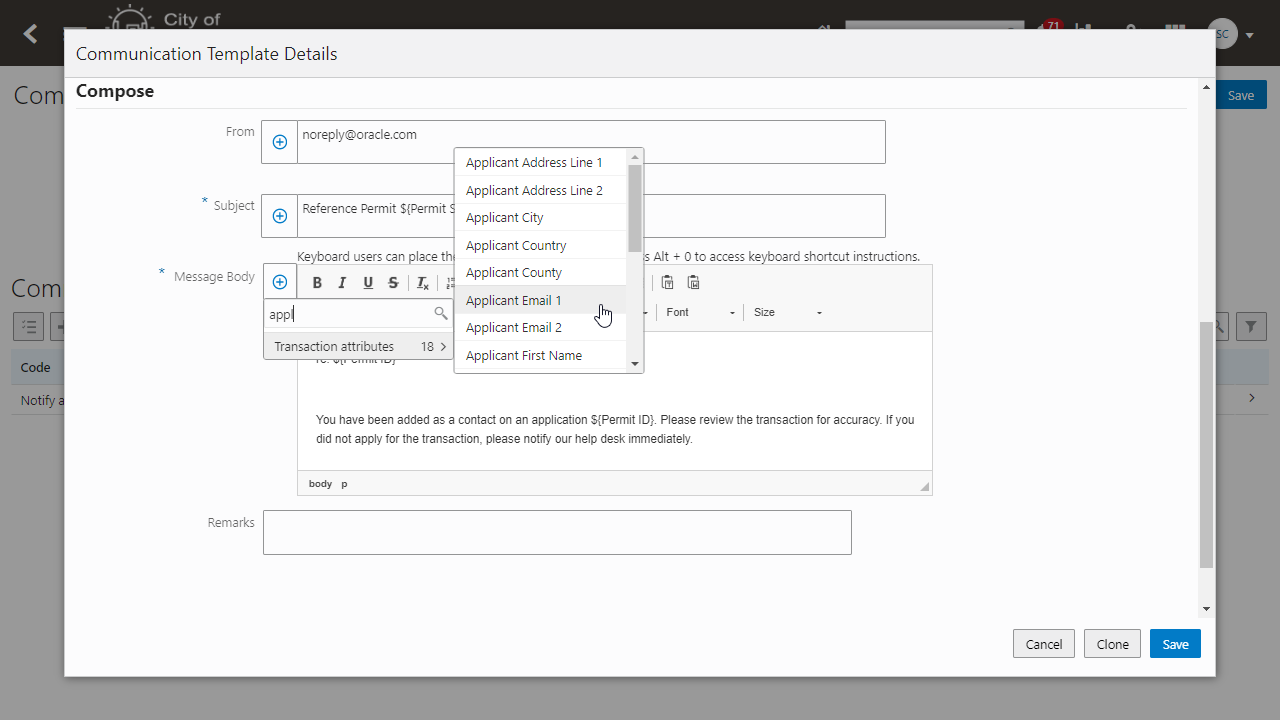Pick Applicant First Name attribute
The image size is (1280, 720).
click(541, 355)
